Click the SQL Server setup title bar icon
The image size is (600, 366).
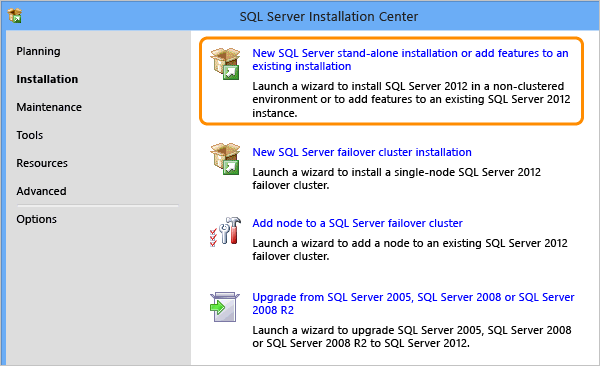[x=15, y=16]
